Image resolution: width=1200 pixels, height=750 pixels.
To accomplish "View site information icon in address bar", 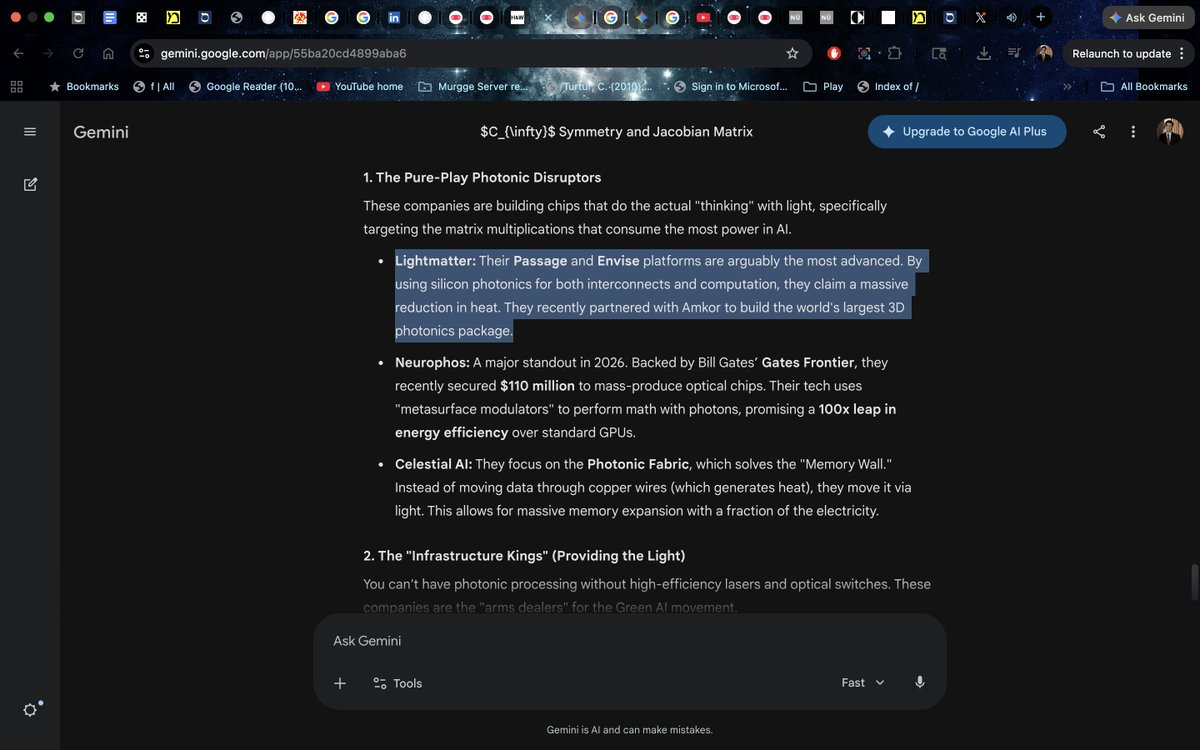I will coord(143,53).
